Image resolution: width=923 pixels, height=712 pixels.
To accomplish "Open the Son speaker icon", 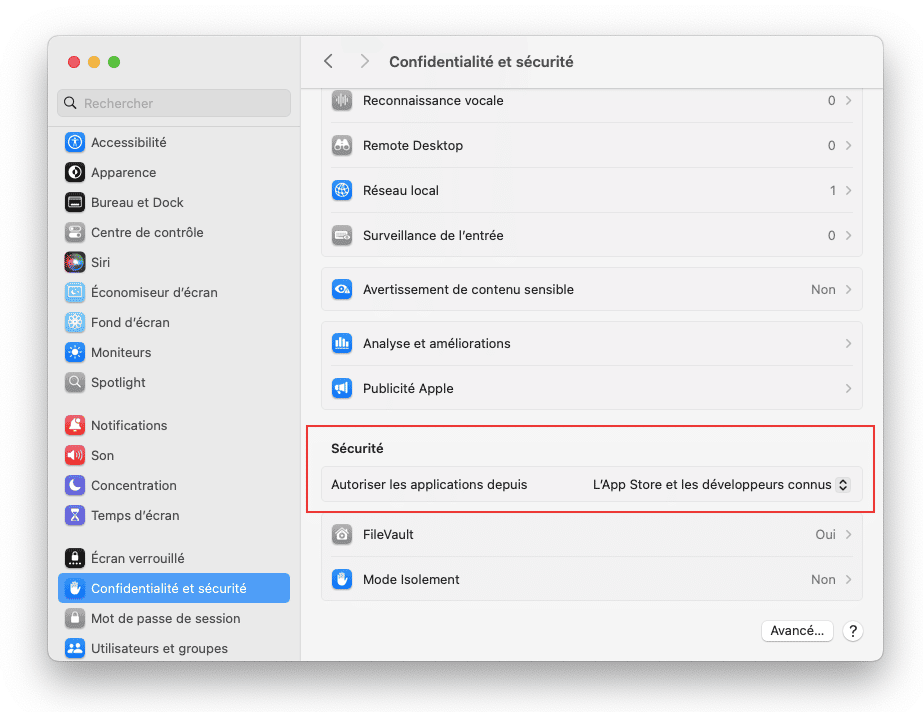I will click(75, 455).
